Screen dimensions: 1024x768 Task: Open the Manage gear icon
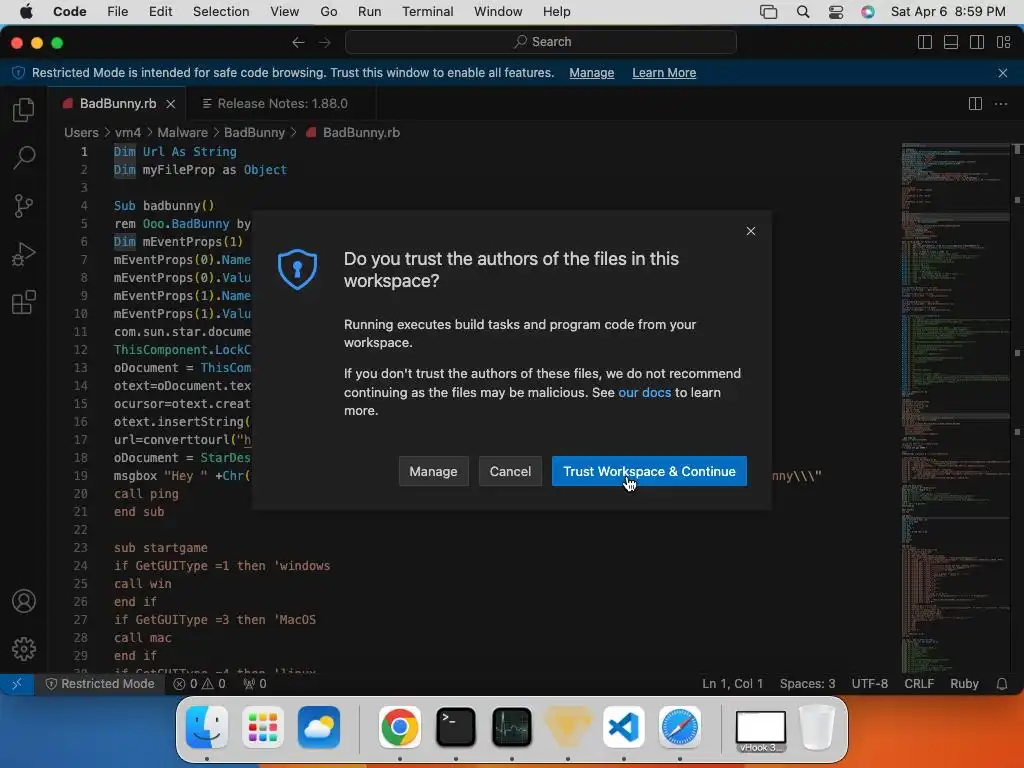click(x=24, y=648)
